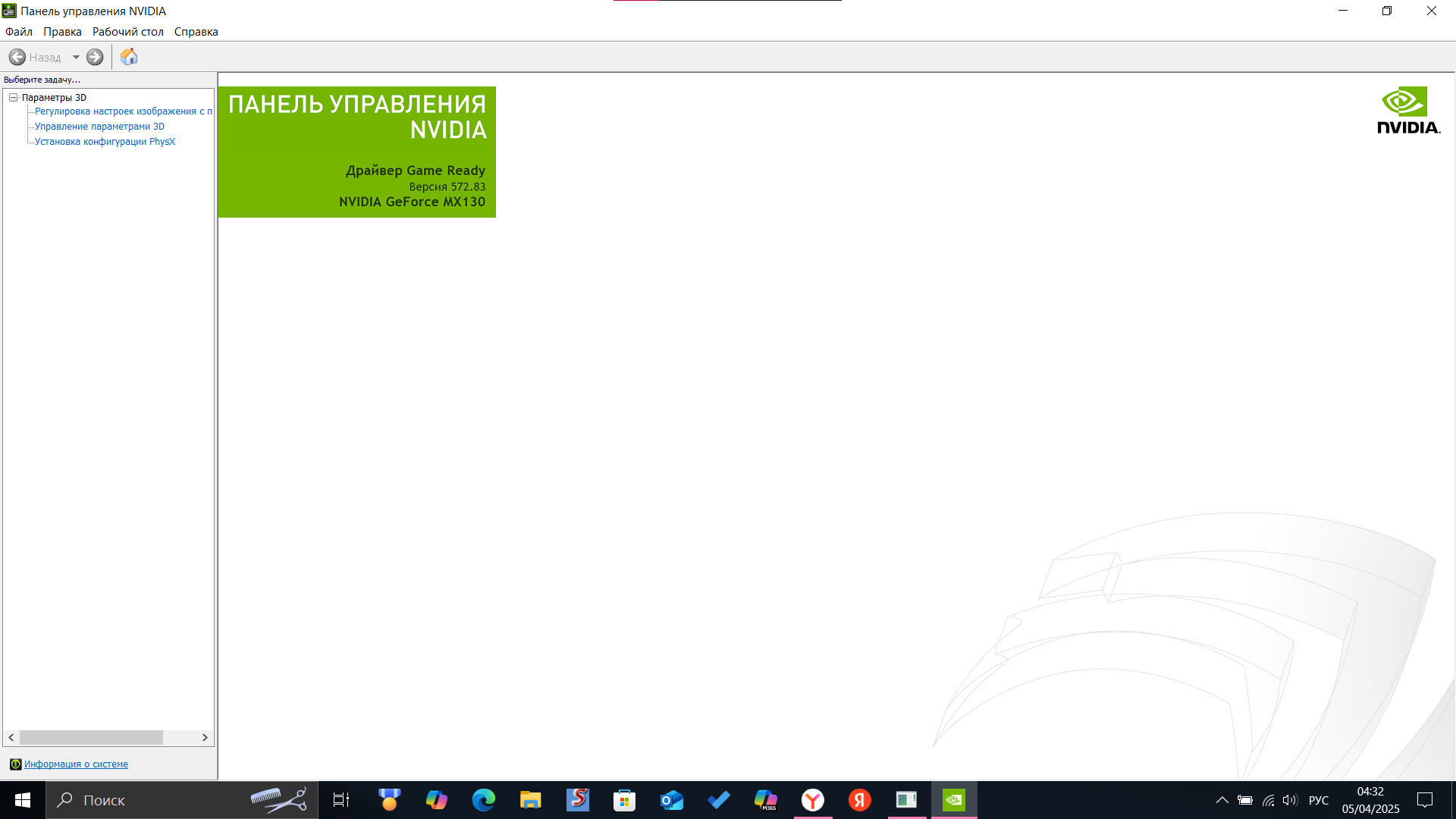Viewport: 1456px width, 819px height.
Task: Click the task tree scroll left arrow
Action: coord(11,737)
